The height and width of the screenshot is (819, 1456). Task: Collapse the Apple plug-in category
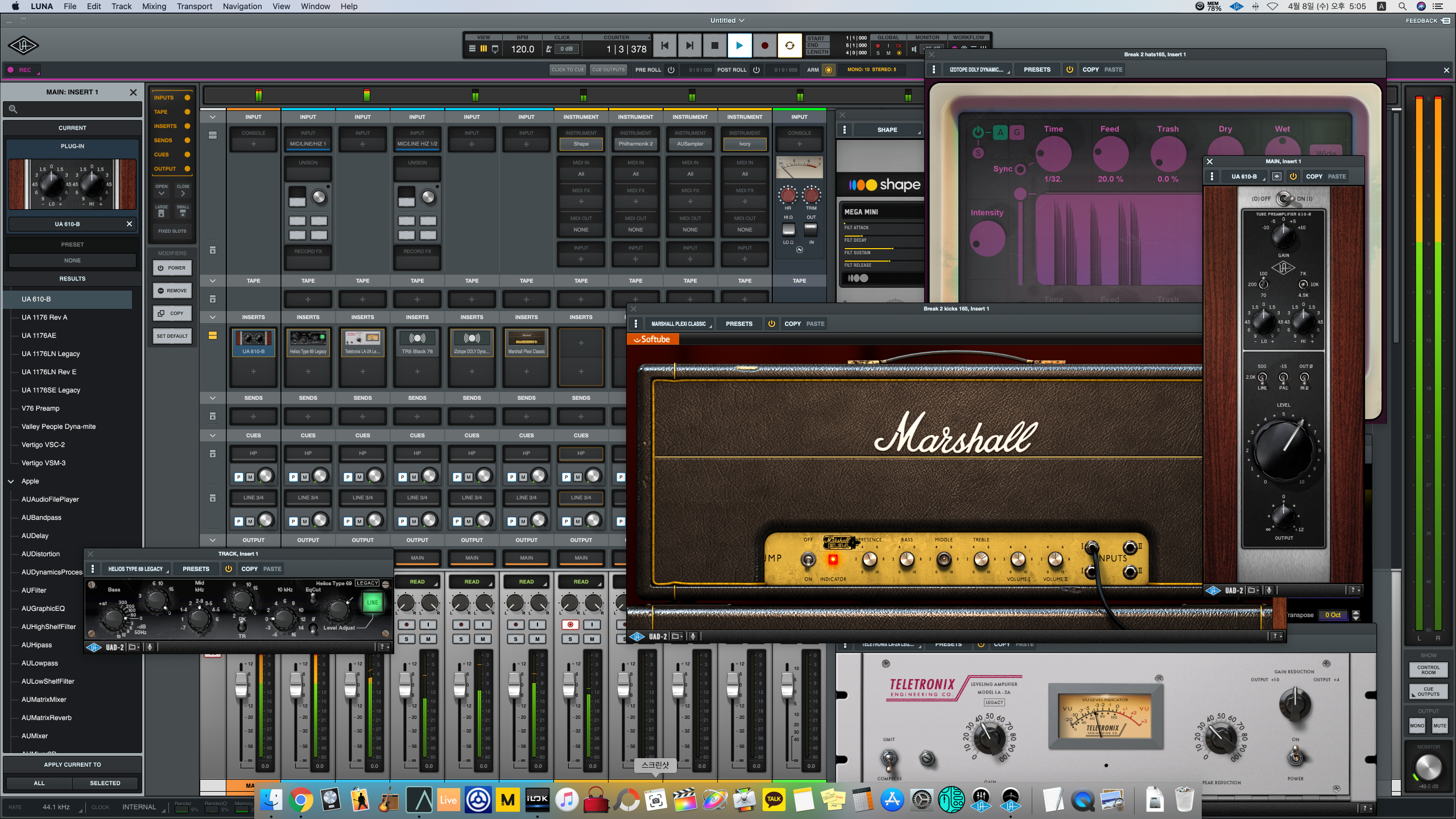(11, 481)
